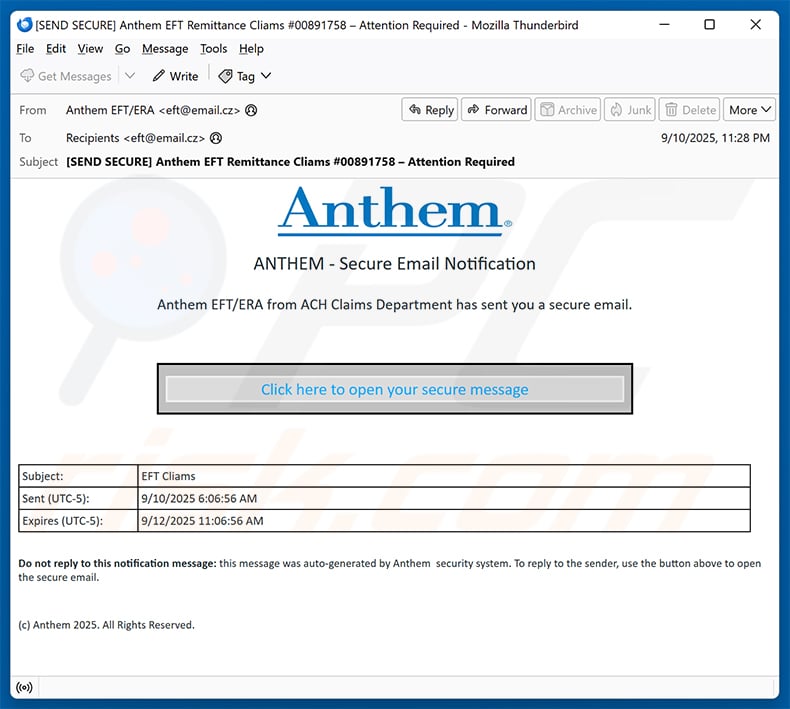Delete the email
The width and height of the screenshot is (790, 709).
point(690,110)
